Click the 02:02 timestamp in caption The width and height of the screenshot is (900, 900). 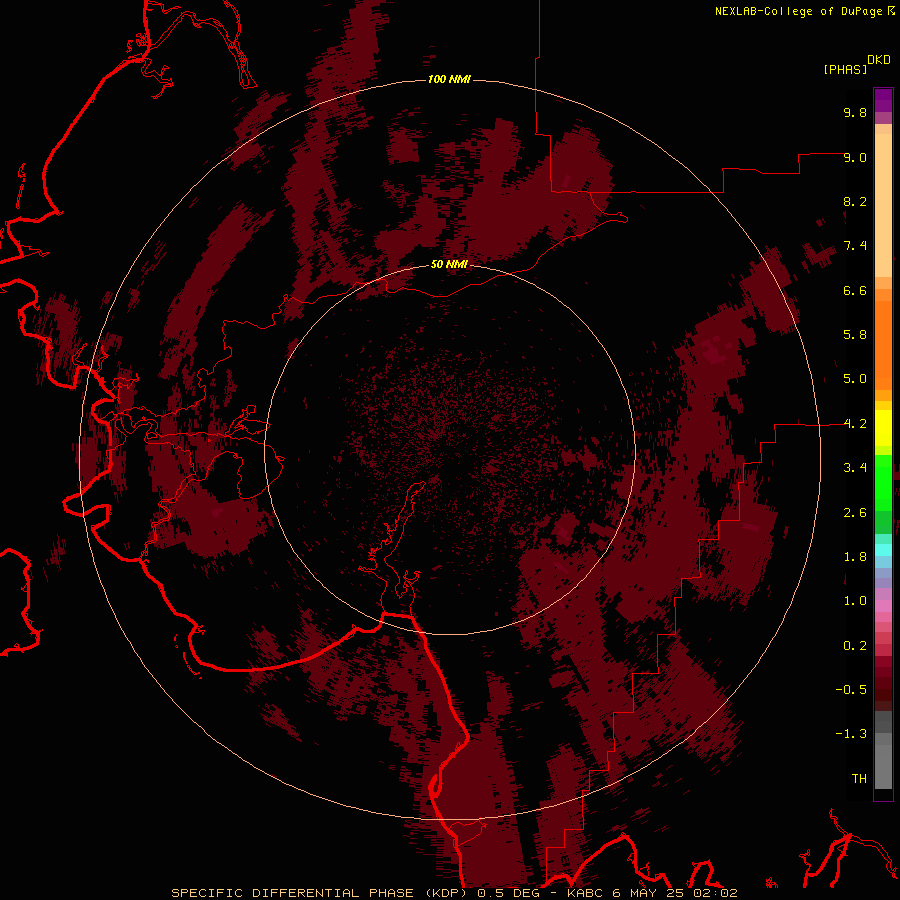pyautogui.click(x=716, y=893)
